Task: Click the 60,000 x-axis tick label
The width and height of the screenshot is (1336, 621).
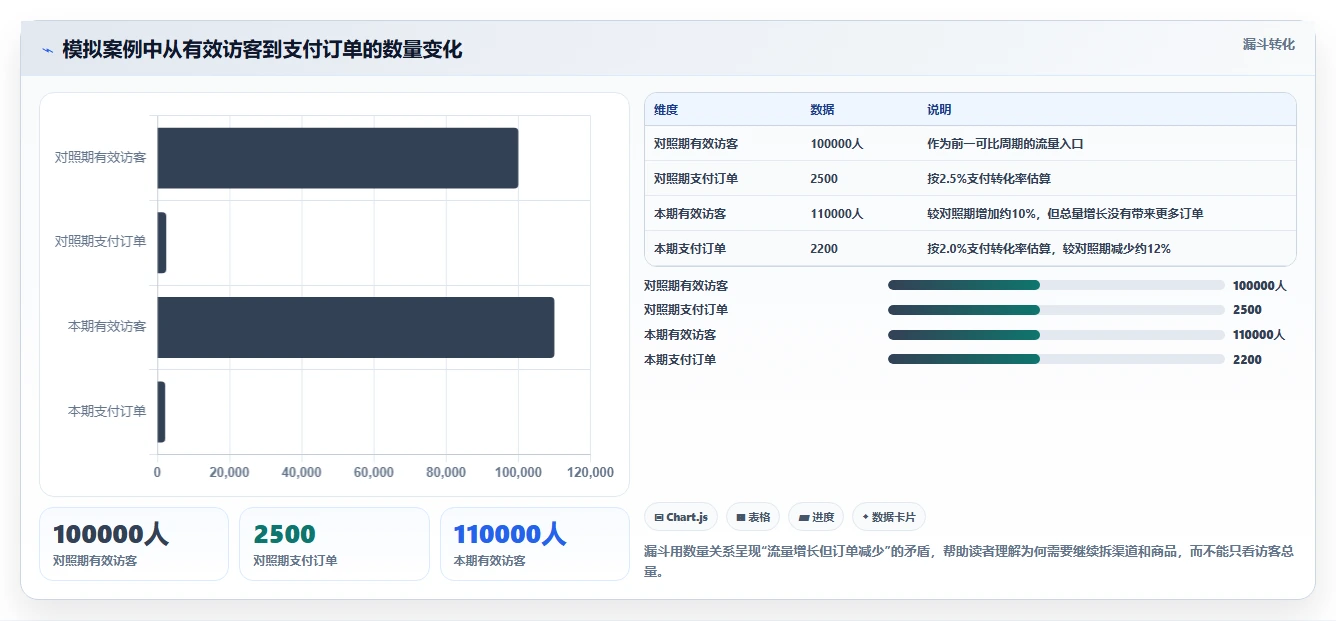Action: click(374, 473)
